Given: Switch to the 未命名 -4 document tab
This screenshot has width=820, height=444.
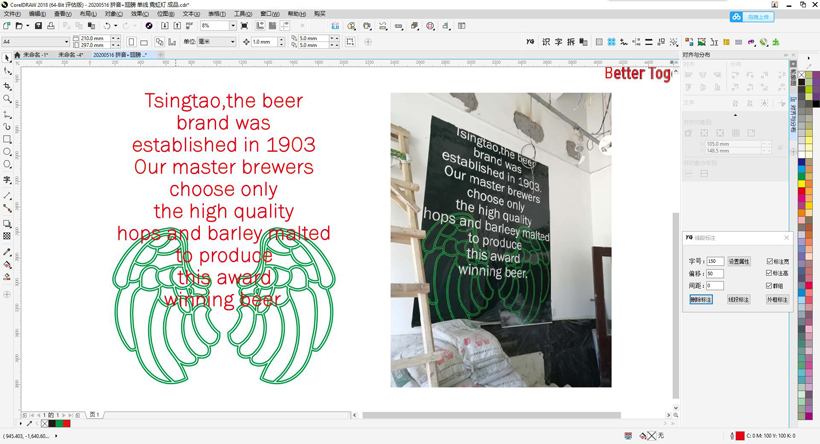Looking at the screenshot, I should [x=71, y=54].
